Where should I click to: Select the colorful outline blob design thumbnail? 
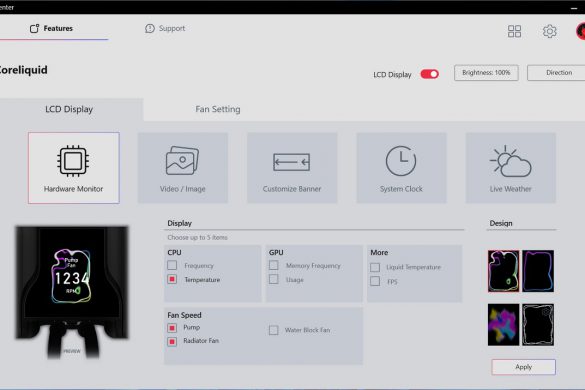tap(503, 271)
